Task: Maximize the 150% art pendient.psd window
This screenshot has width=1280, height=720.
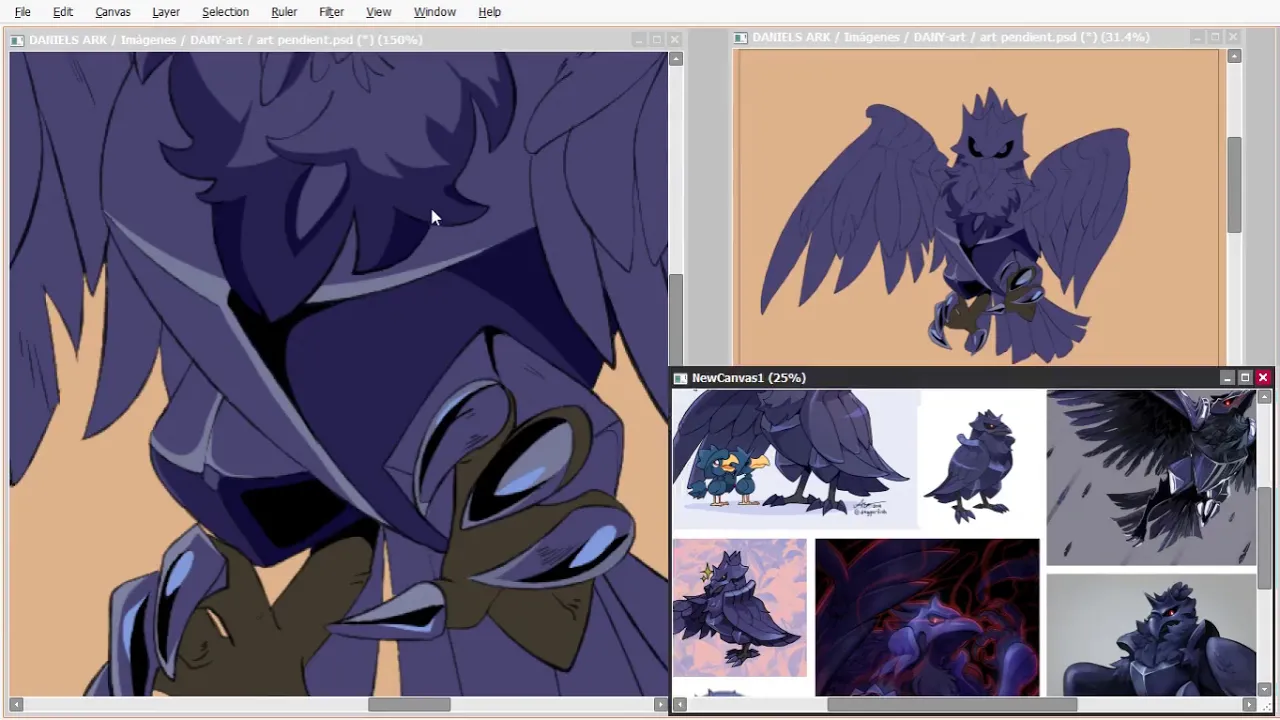Action: point(656,39)
